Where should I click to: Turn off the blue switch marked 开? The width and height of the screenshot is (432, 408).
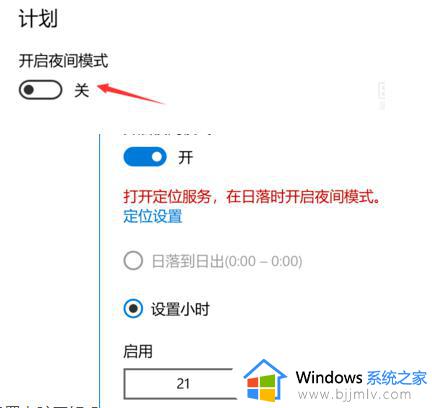coord(145,157)
